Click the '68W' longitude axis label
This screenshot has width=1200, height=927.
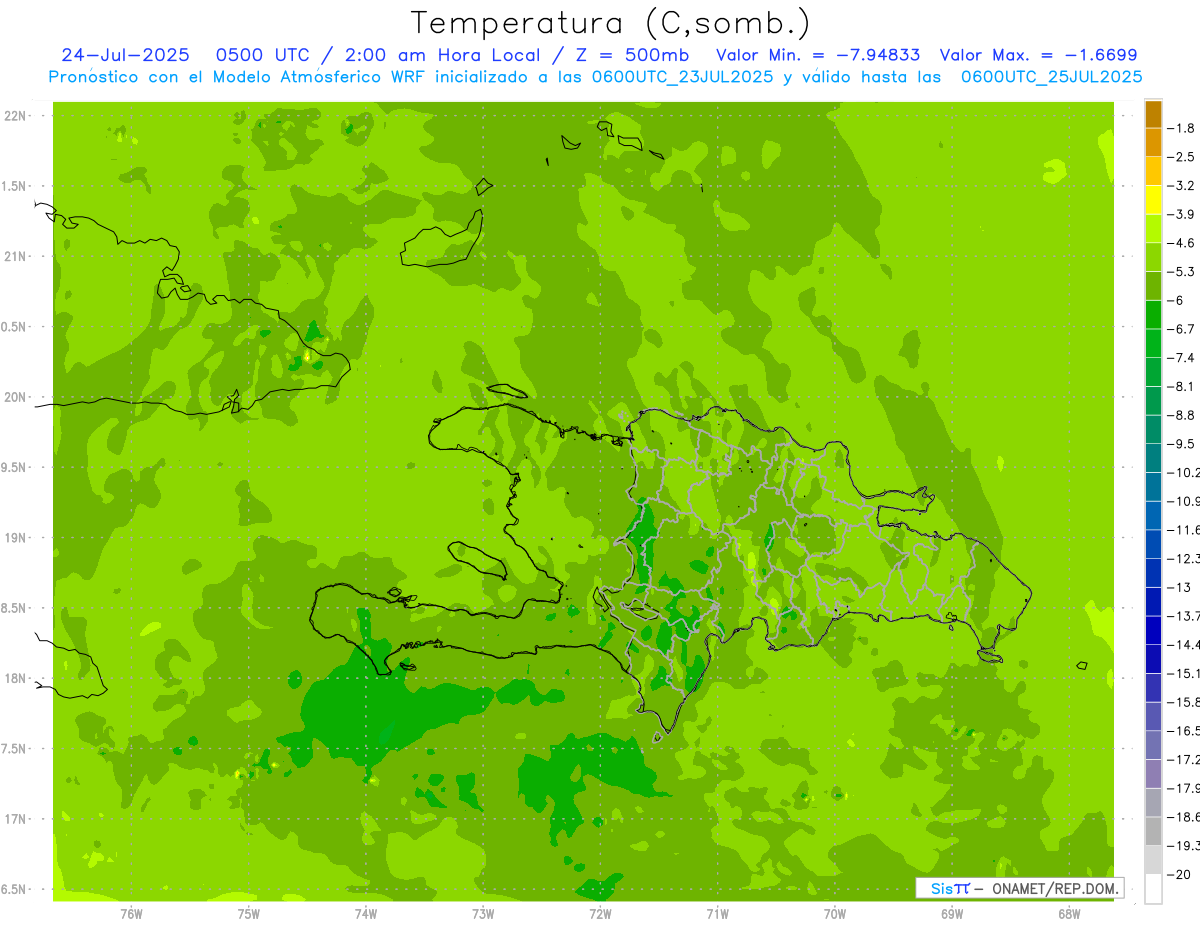click(x=1069, y=913)
